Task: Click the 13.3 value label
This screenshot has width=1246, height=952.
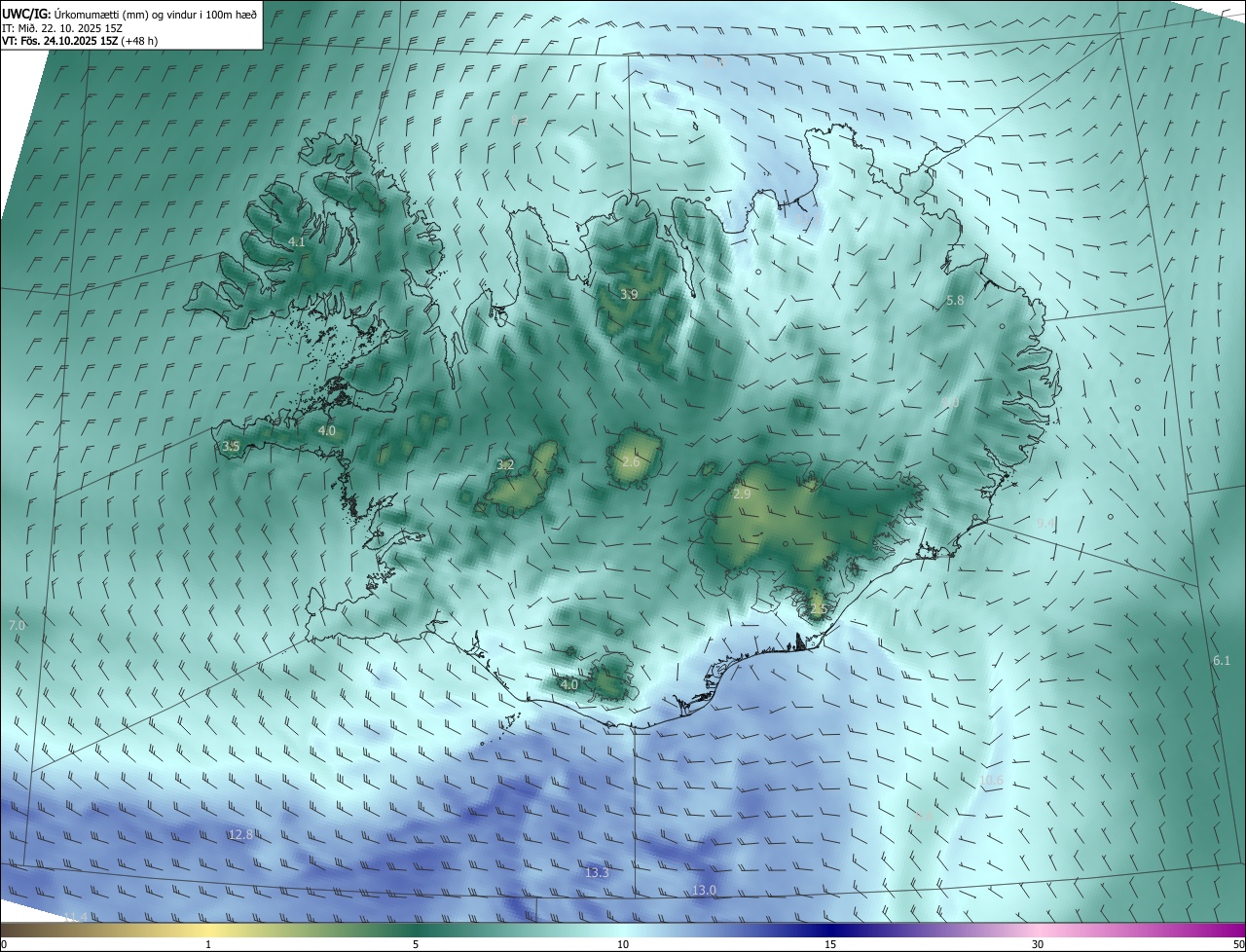Action: pos(597,873)
